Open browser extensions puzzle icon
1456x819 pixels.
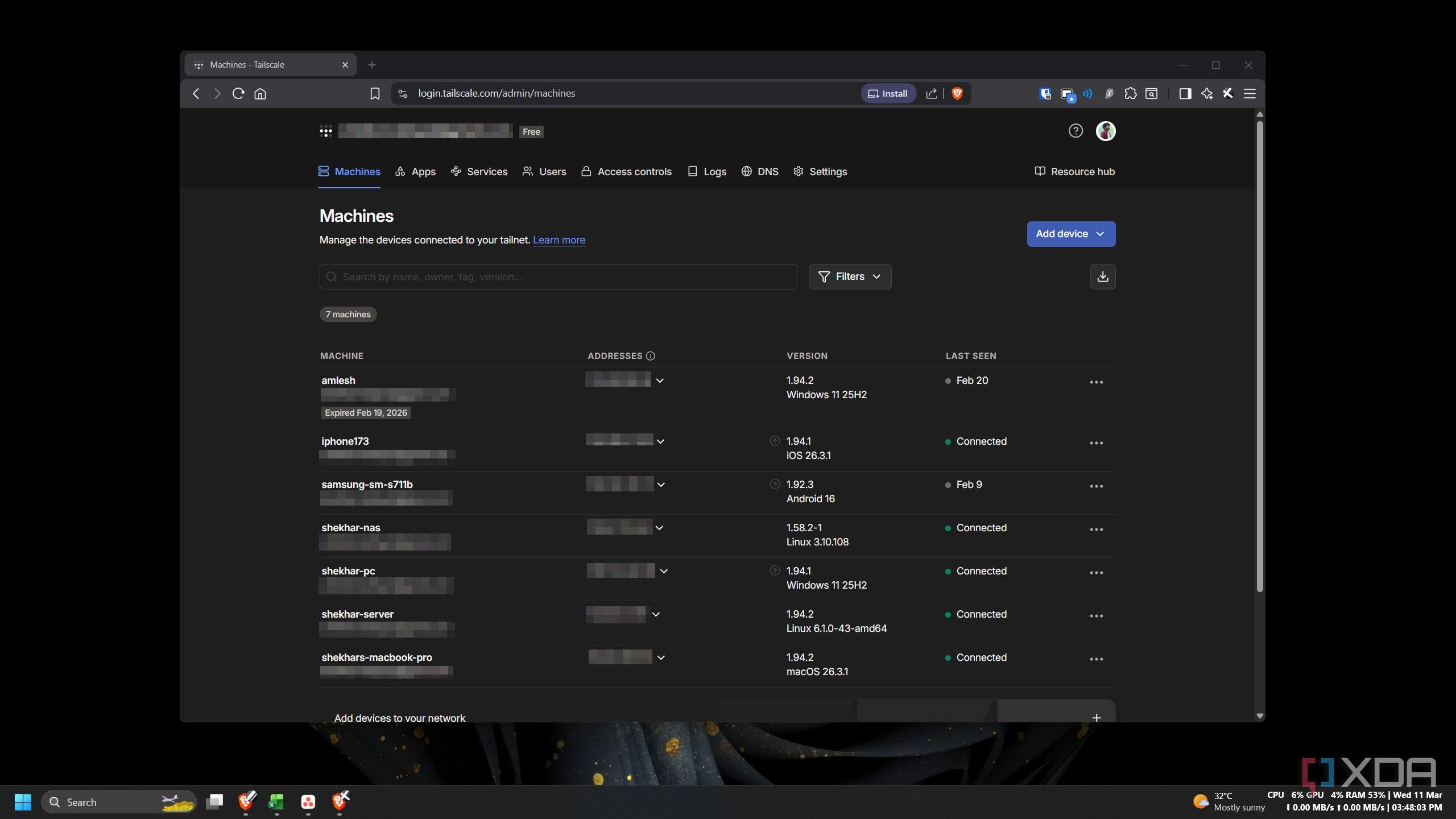[1130, 93]
